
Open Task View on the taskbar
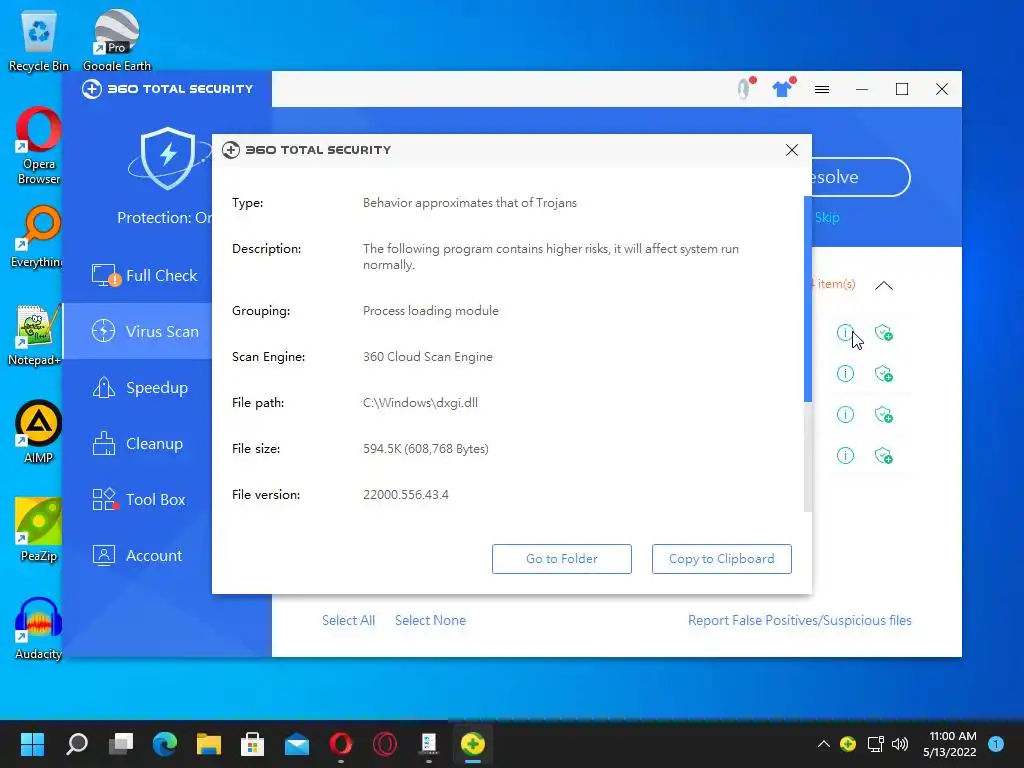pyautogui.click(x=121, y=744)
